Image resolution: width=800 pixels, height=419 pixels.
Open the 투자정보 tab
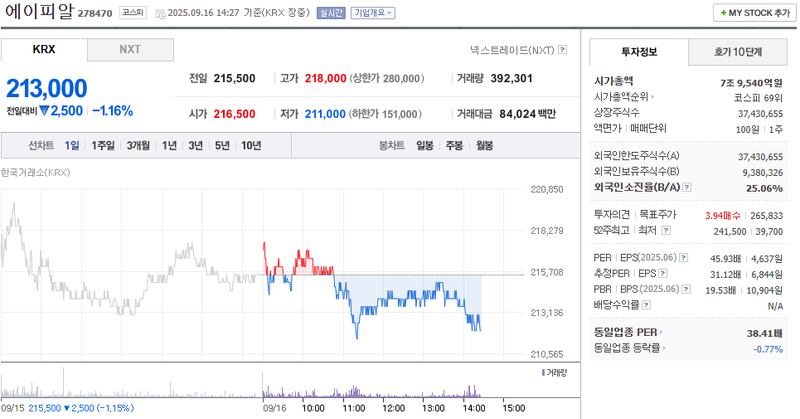(x=639, y=52)
